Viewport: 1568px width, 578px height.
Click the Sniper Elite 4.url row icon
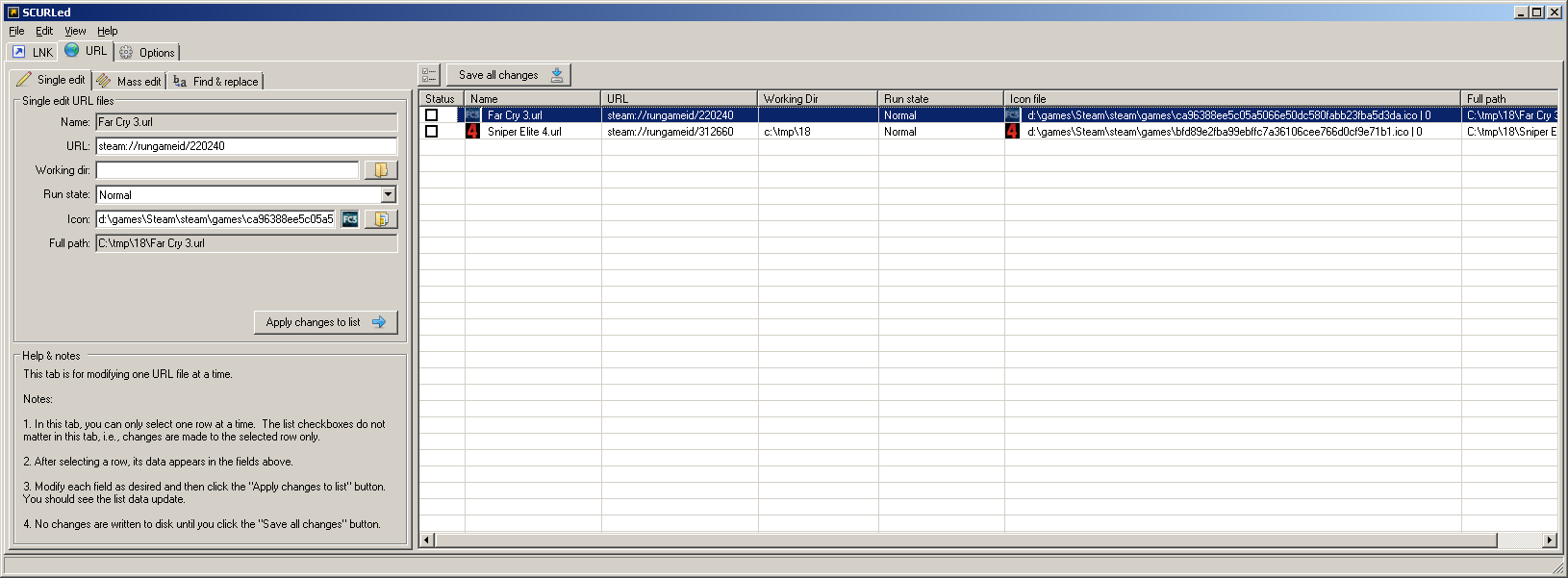[x=472, y=132]
